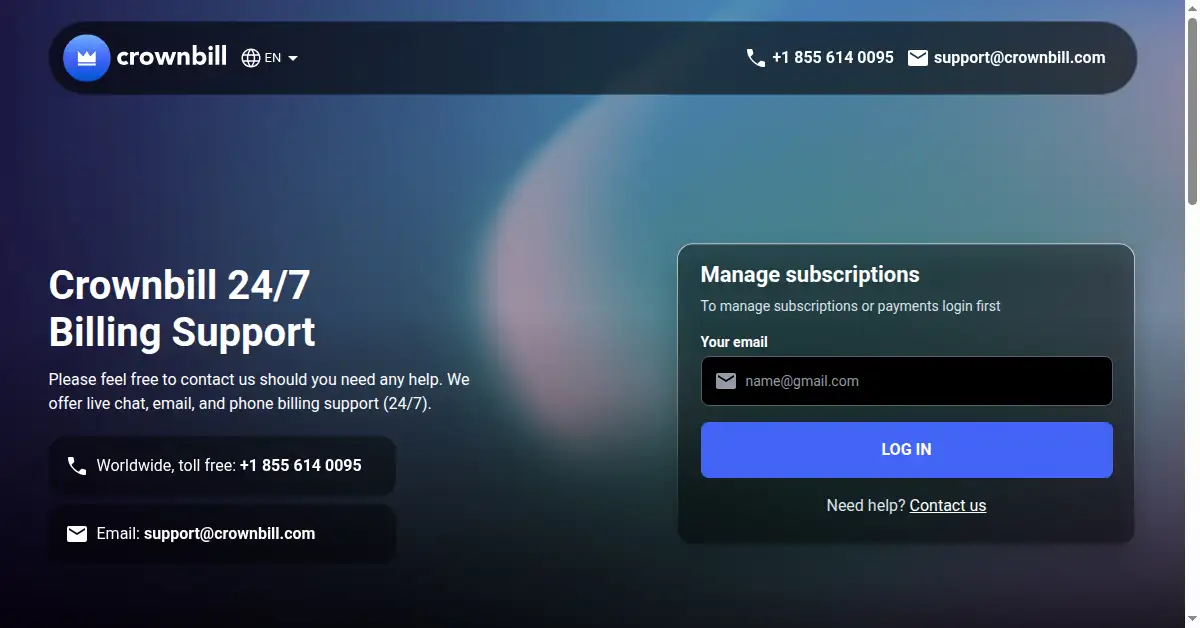
Task: Open the Contact us link
Action: point(948,506)
